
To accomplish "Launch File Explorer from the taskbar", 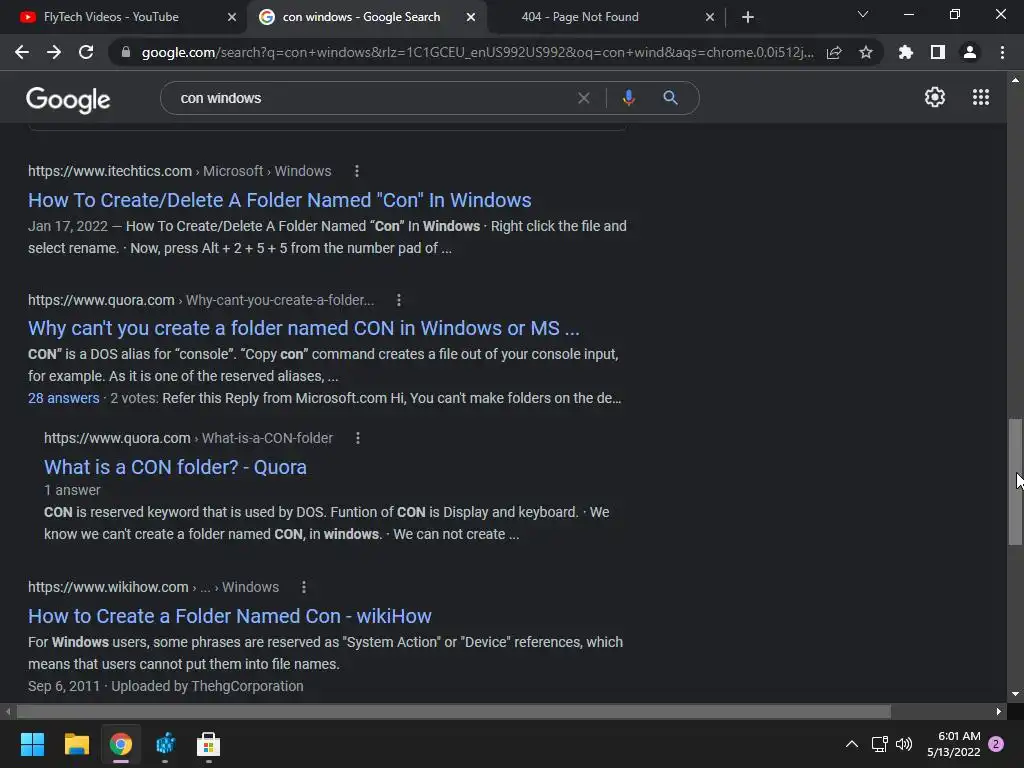I will click(76, 744).
